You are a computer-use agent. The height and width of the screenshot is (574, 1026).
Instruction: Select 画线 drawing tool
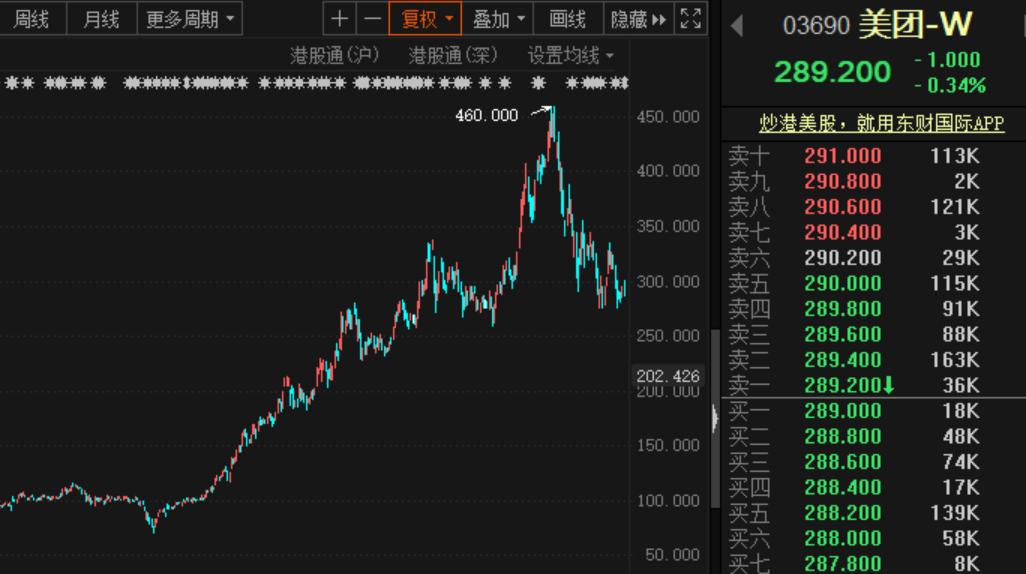[x=567, y=19]
